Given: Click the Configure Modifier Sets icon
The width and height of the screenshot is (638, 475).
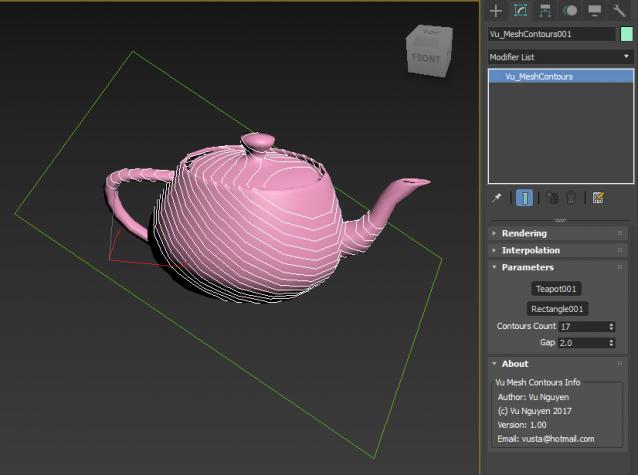Looking at the screenshot, I should tap(598, 198).
